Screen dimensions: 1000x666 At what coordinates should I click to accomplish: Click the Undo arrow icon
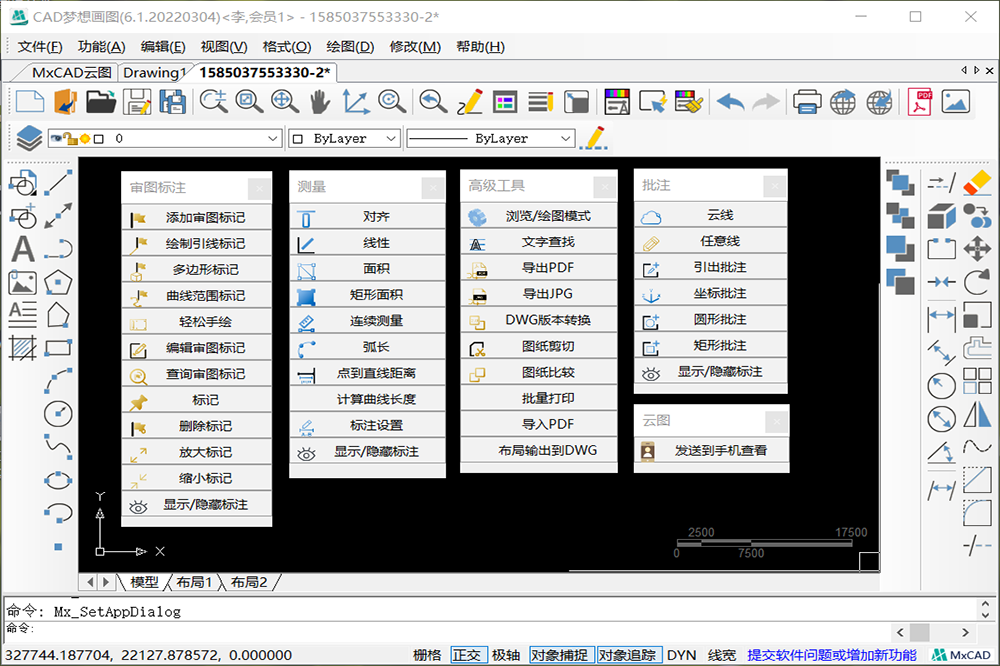click(731, 101)
